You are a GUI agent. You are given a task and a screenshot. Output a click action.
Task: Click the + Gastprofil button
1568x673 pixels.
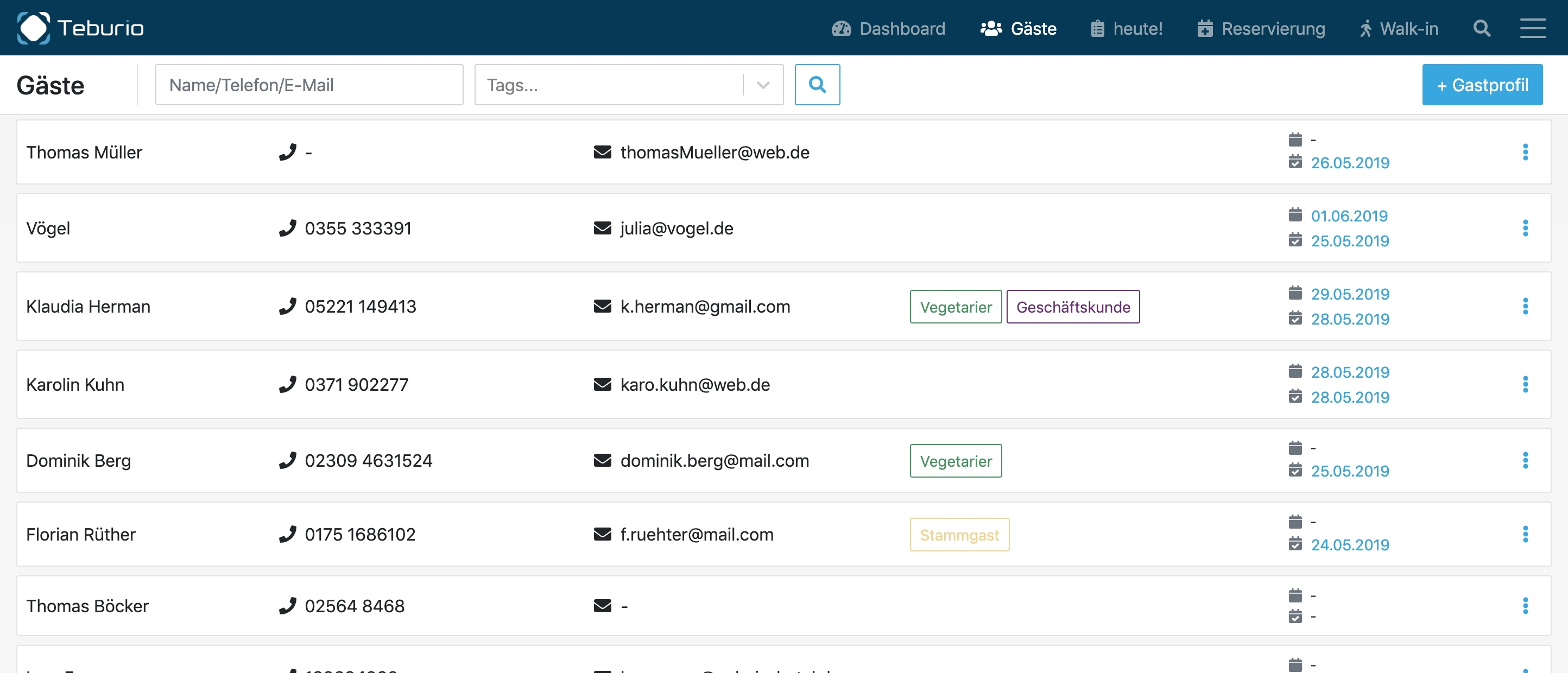coord(1482,85)
